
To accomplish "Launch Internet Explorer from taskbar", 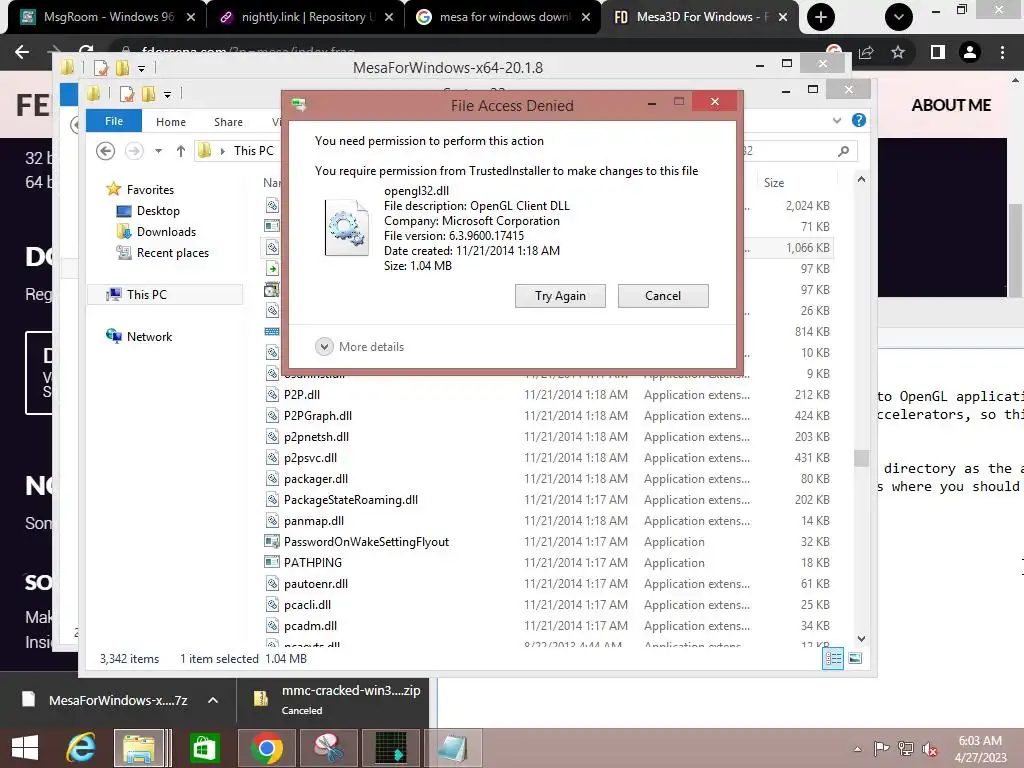I will point(81,748).
